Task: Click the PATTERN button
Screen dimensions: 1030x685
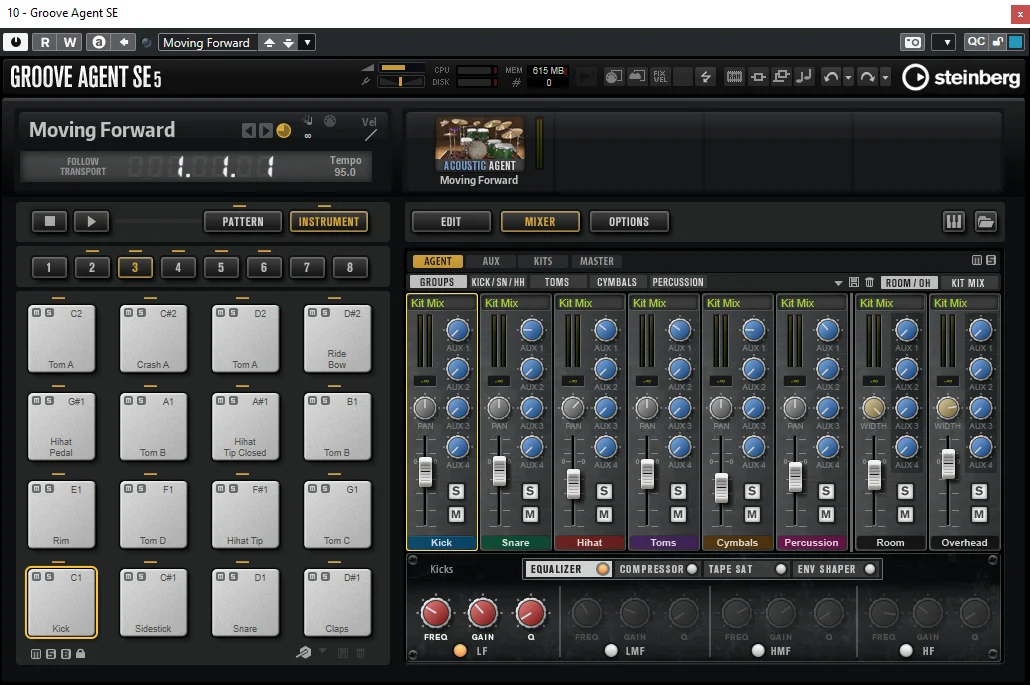Action: 242,221
